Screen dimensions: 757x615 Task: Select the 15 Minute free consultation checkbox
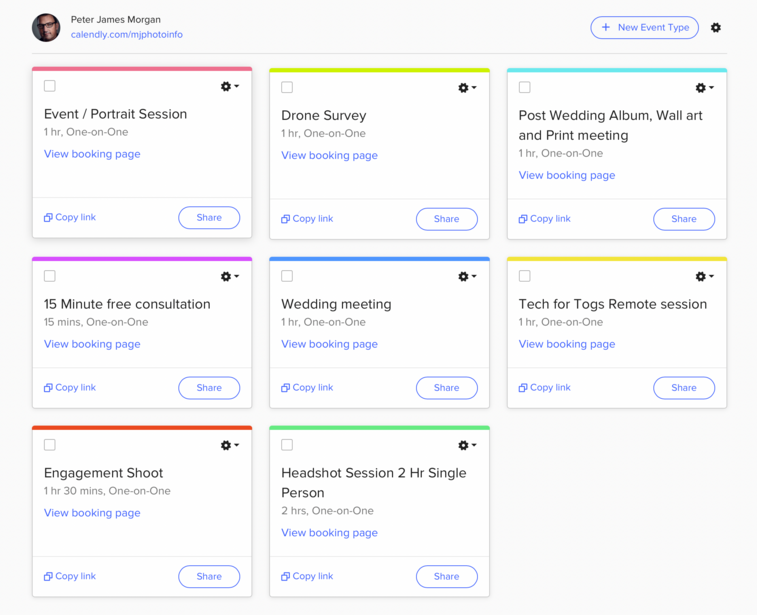50,276
